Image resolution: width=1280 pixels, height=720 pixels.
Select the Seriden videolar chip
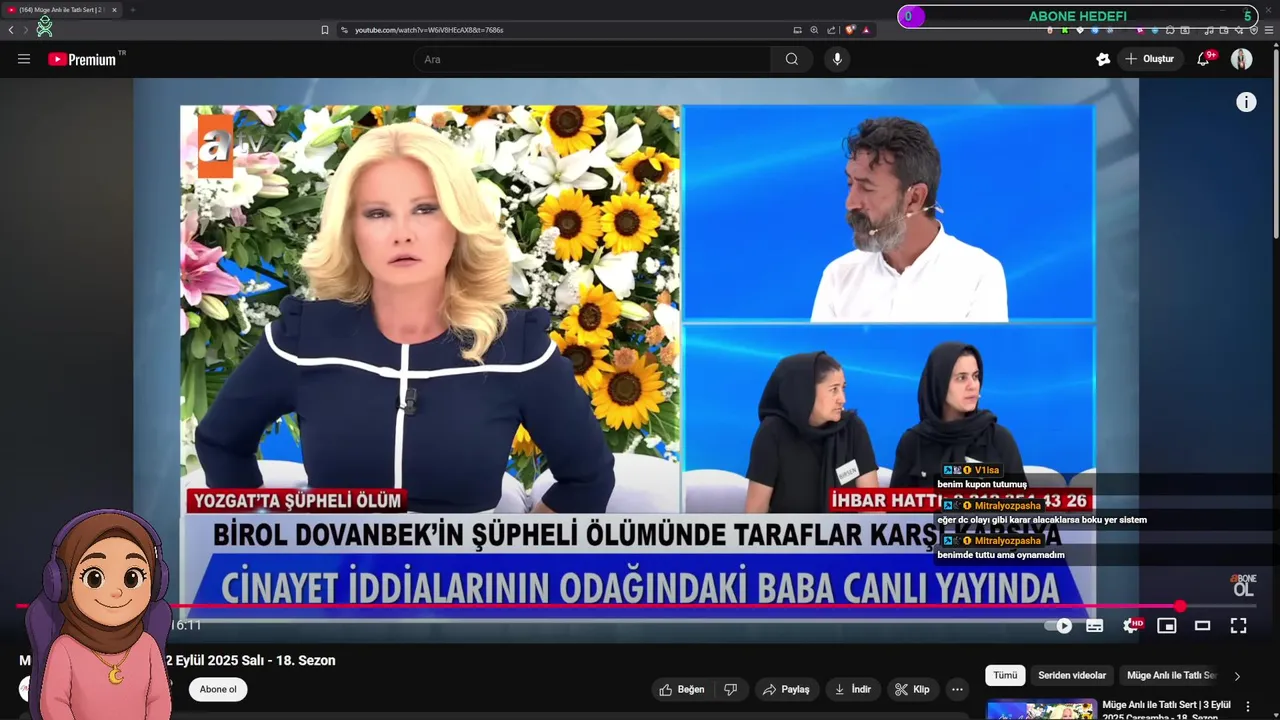[x=1072, y=675]
